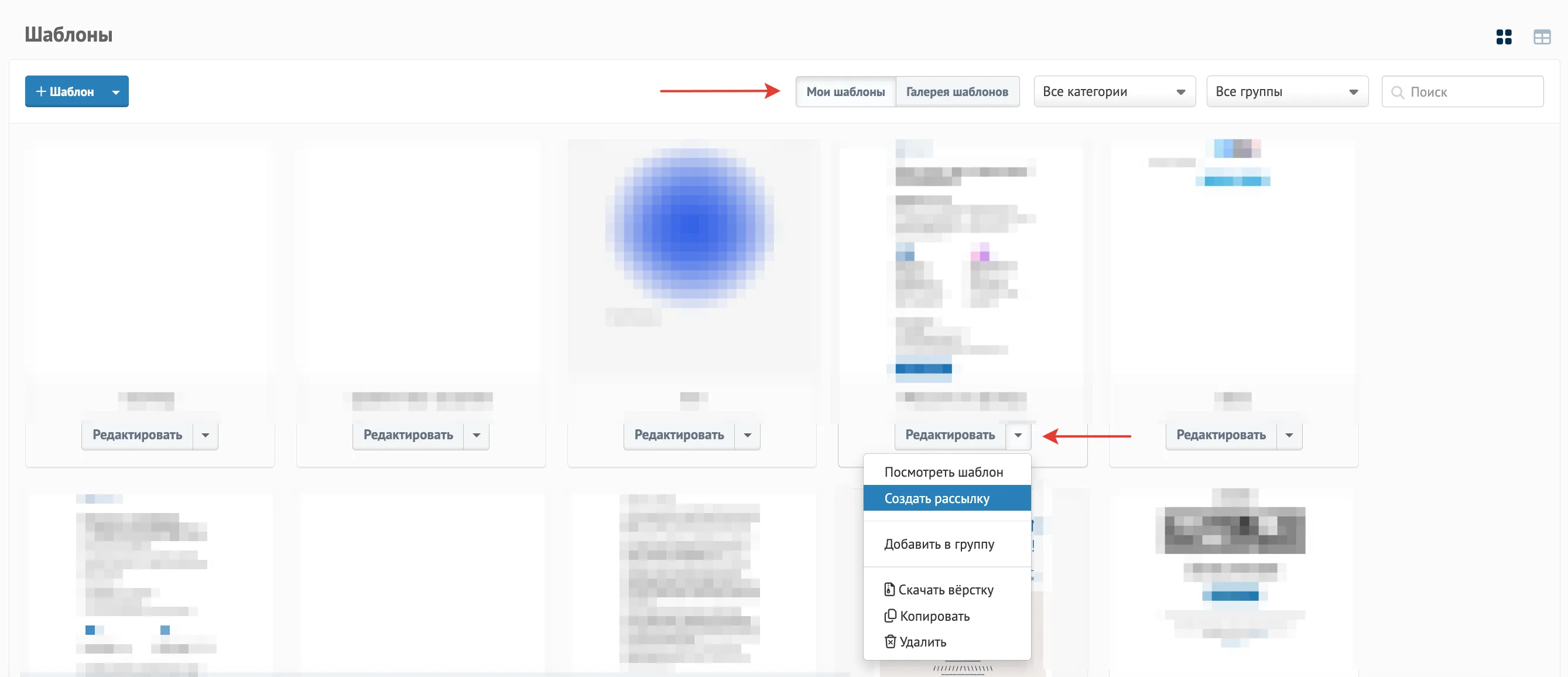1568x677 pixels.
Task: Click the plus icon on Шаблон button
Action: (41, 91)
